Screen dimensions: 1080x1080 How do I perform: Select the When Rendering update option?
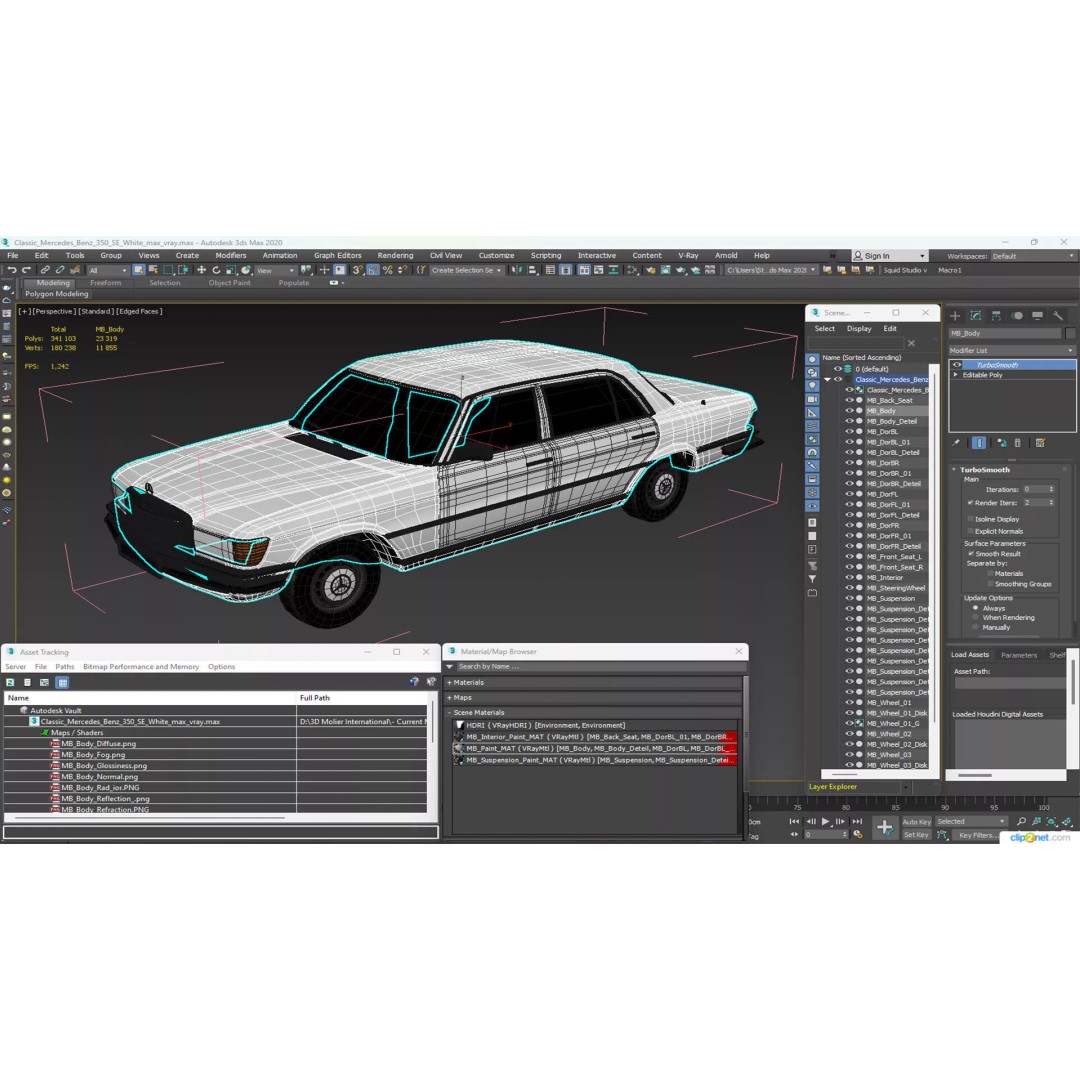(975, 618)
